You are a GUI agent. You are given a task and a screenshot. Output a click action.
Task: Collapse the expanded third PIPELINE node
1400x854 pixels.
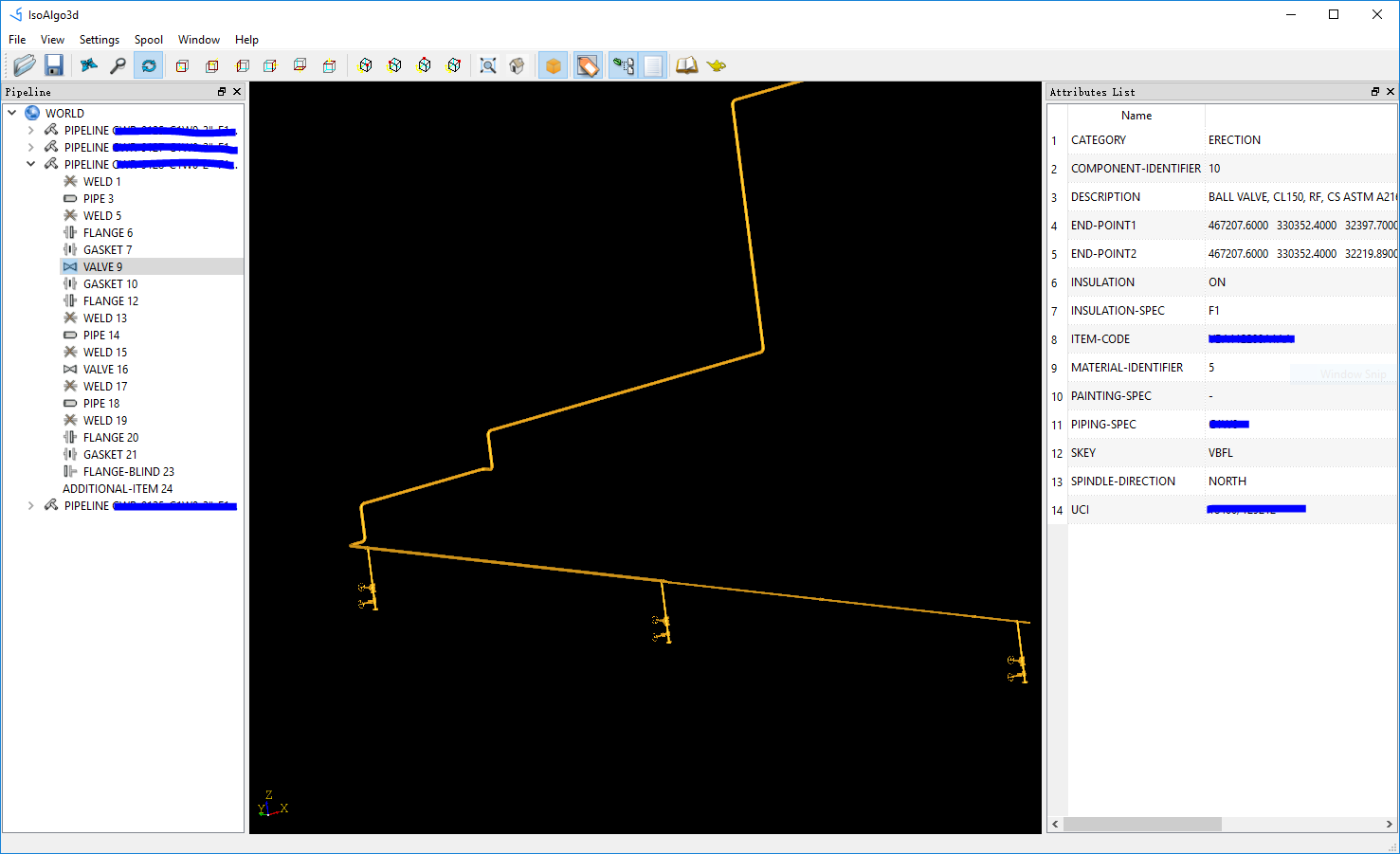point(31,164)
